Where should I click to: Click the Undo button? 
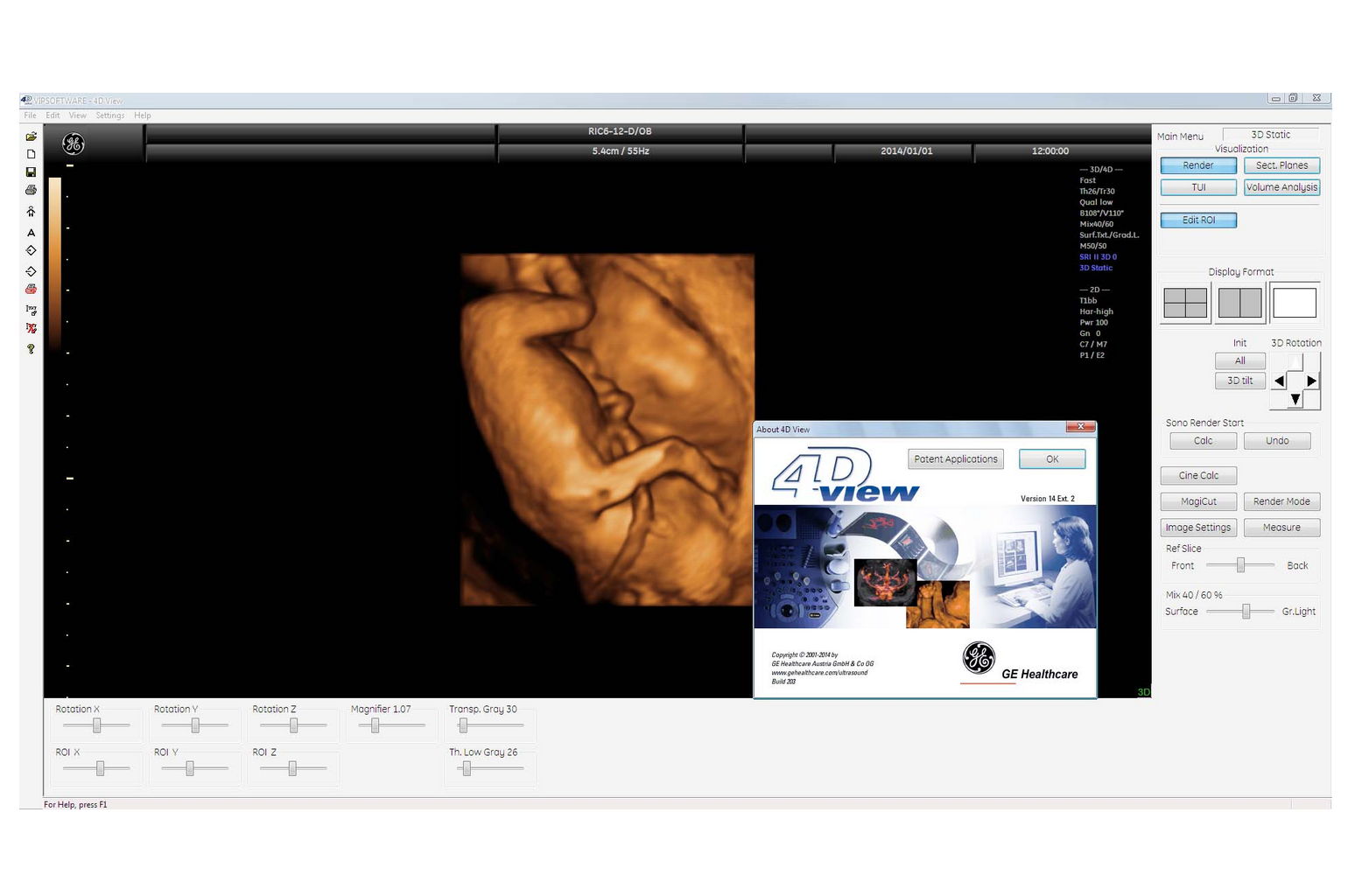click(1277, 441)
